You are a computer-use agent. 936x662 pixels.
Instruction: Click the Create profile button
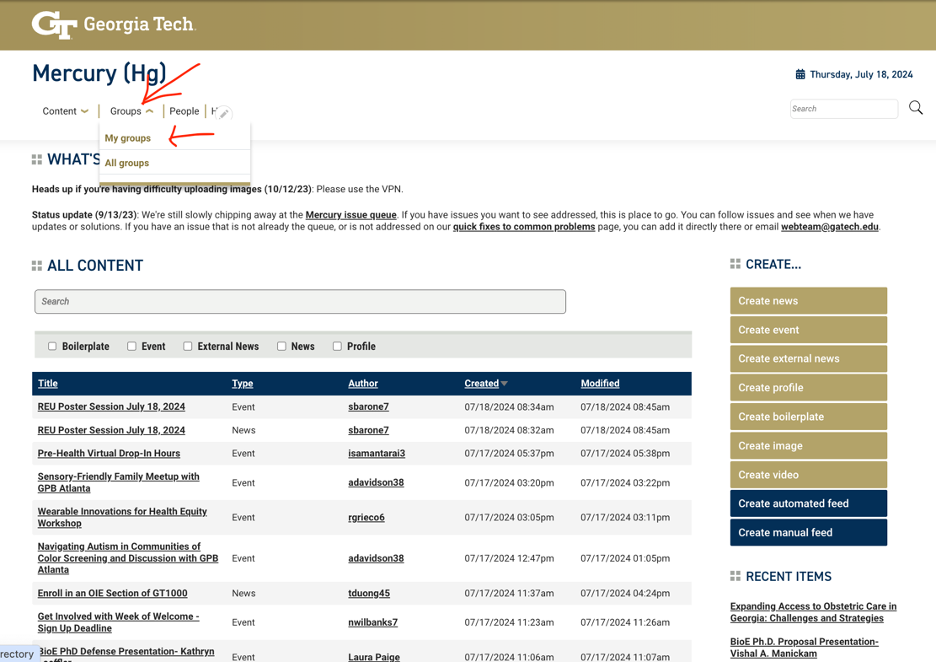coord(808,387)
